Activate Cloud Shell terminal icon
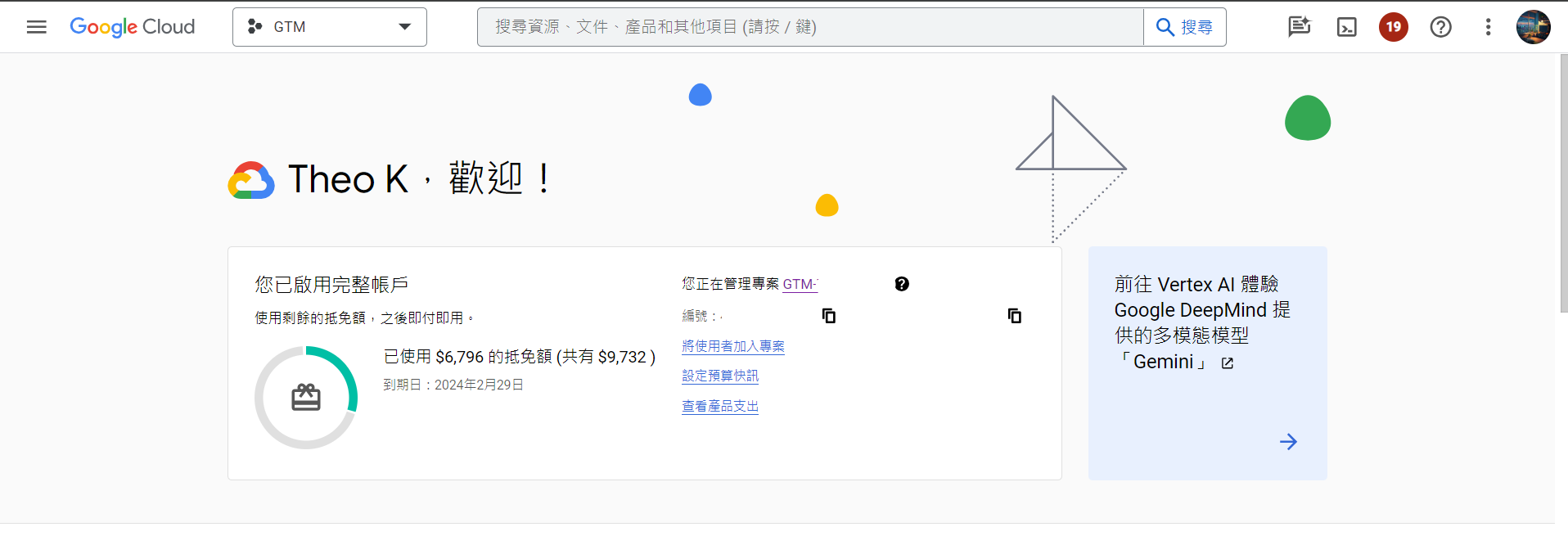Screen dimensions: 1568x545 pos(1346,27)
